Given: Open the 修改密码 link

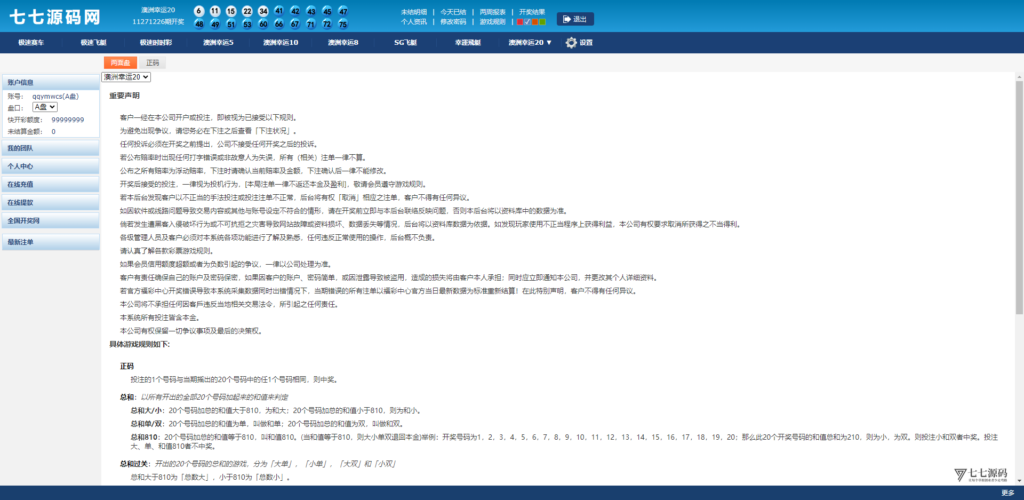Looking at the screenshot, I should click(x=453, y=22).
